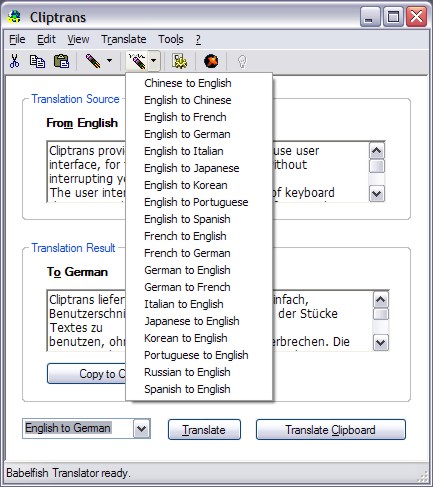Click the Translate Clipboard button

tap(331, 430)
